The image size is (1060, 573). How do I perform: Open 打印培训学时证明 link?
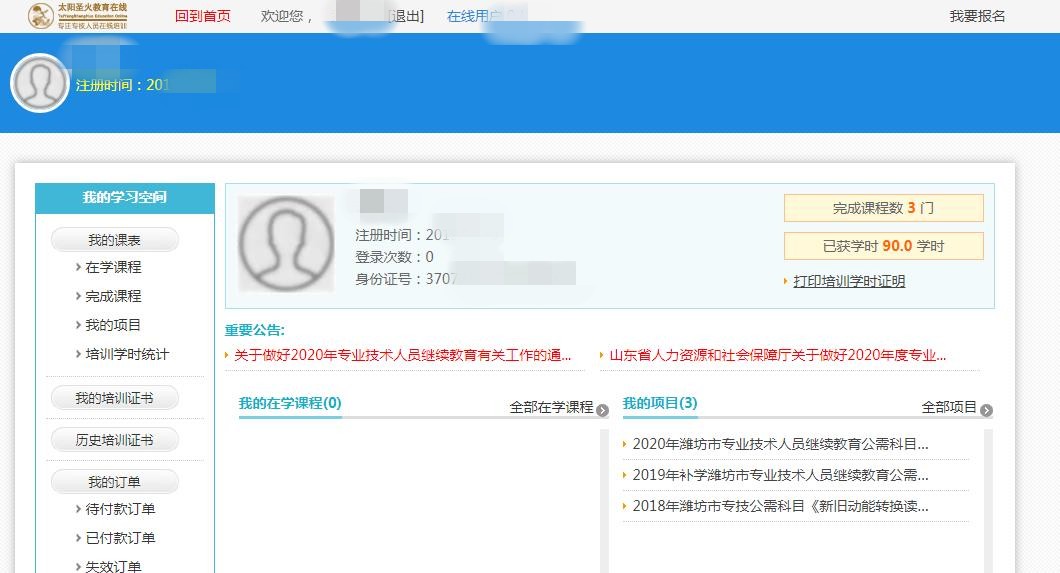pyautogui.click(x=848, y=281)
